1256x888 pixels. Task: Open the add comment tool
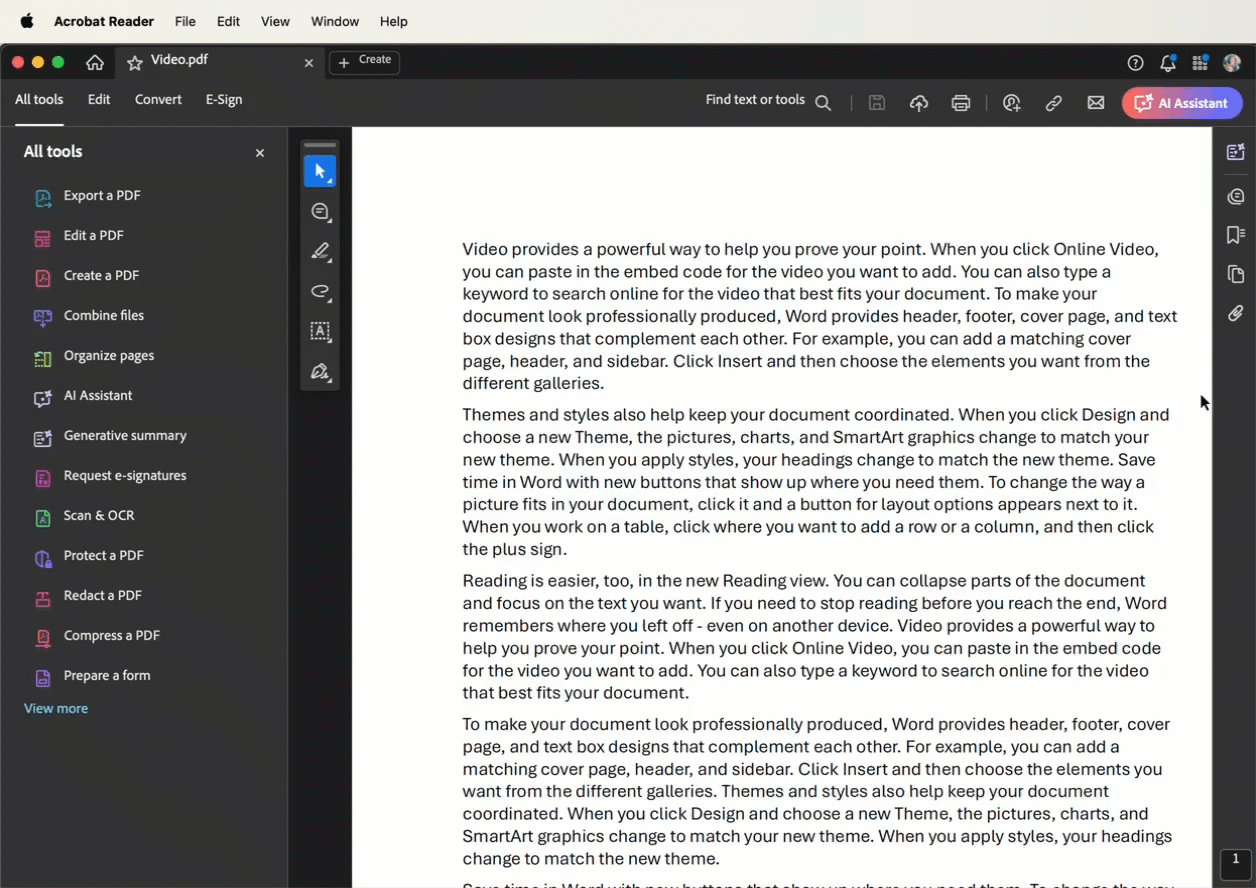[320, 212]
